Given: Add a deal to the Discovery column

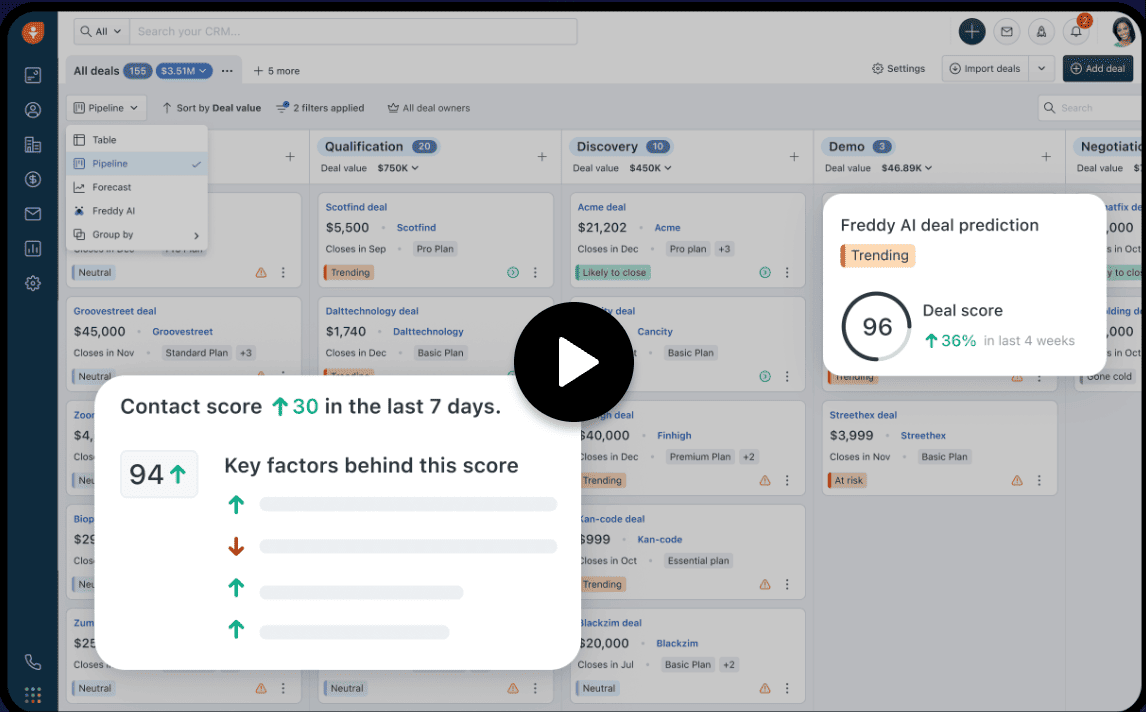Looking at the screenshot, I should (794, 156).
